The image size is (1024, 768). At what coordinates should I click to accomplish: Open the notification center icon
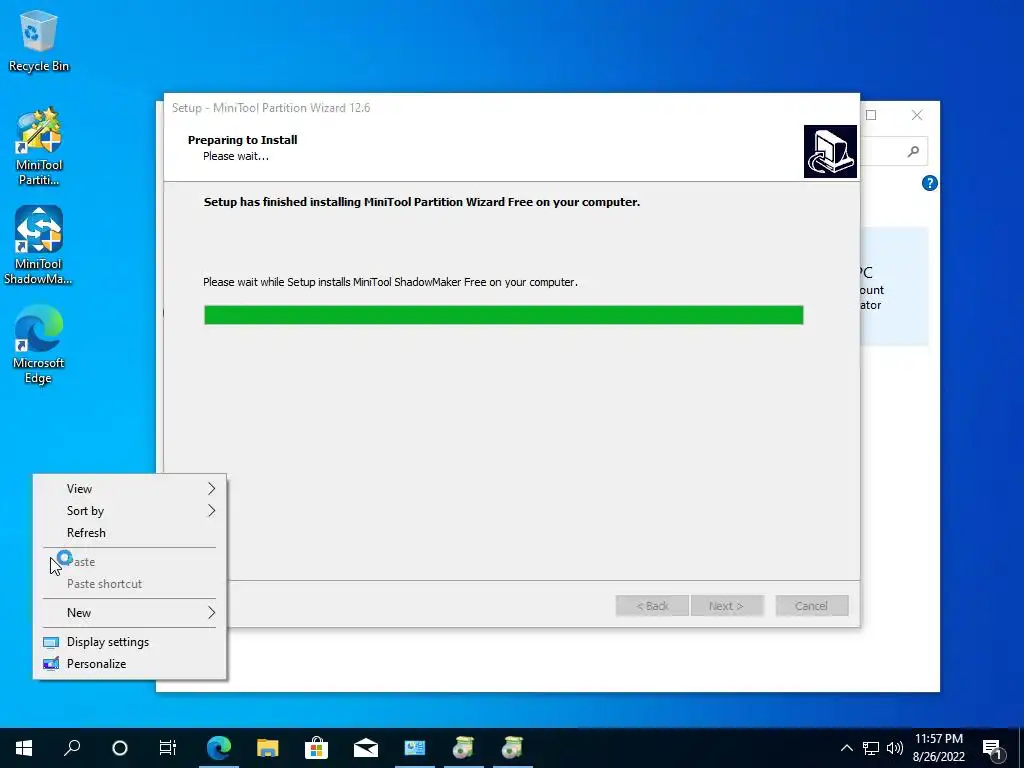tap(993, 748)
